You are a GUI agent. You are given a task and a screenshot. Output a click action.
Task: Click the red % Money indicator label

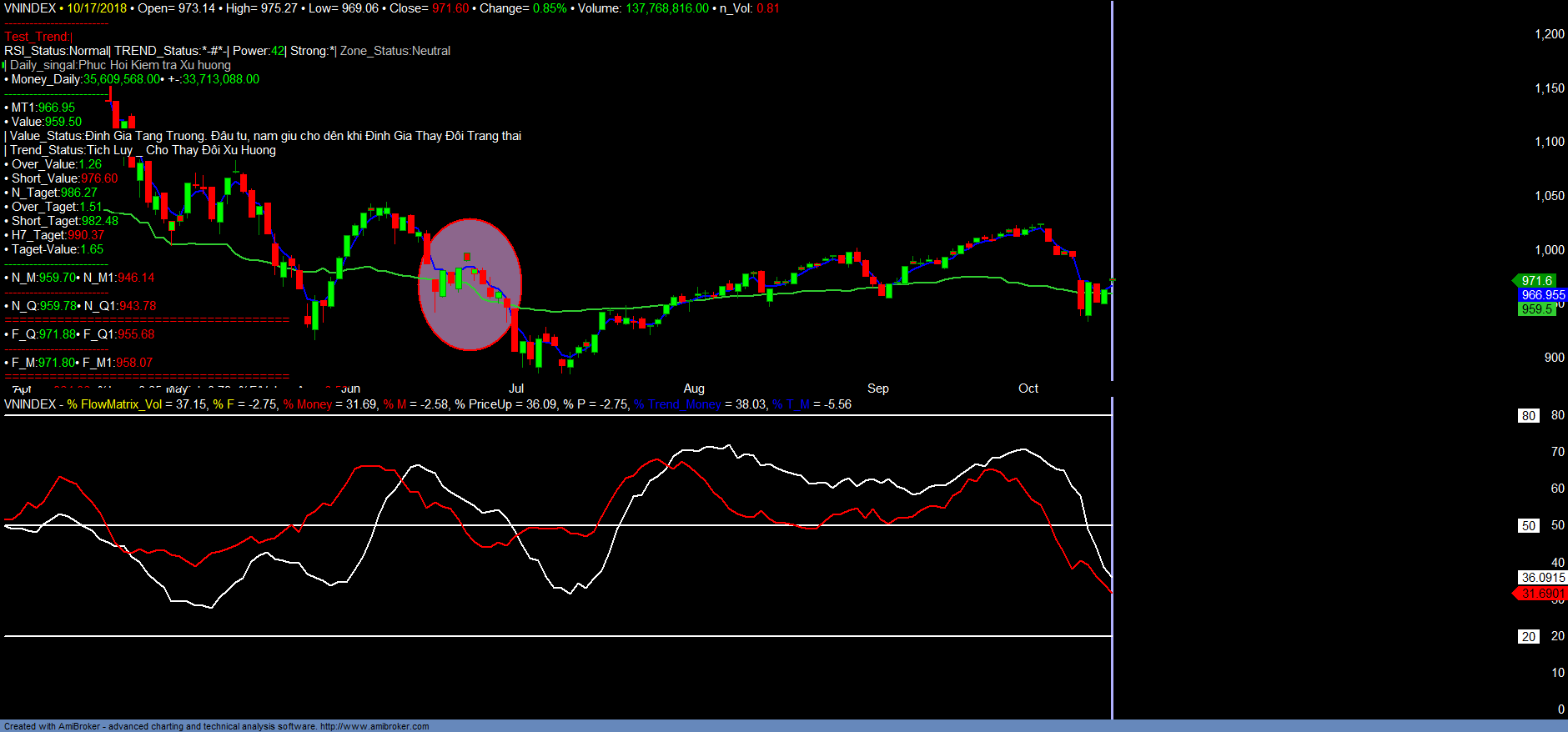point(307,404)
